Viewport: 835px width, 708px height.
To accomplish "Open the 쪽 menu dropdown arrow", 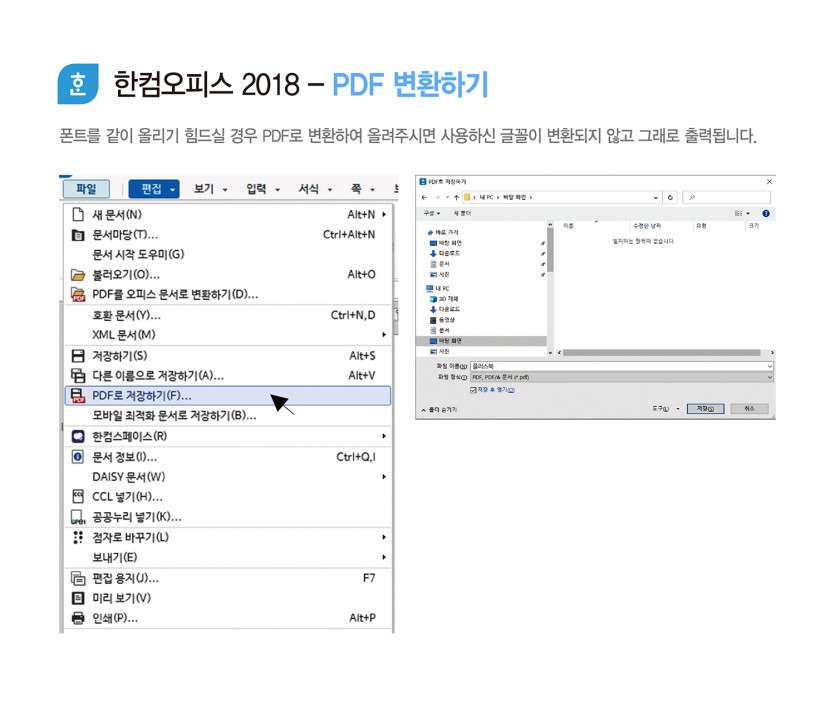I will (372, 190).
